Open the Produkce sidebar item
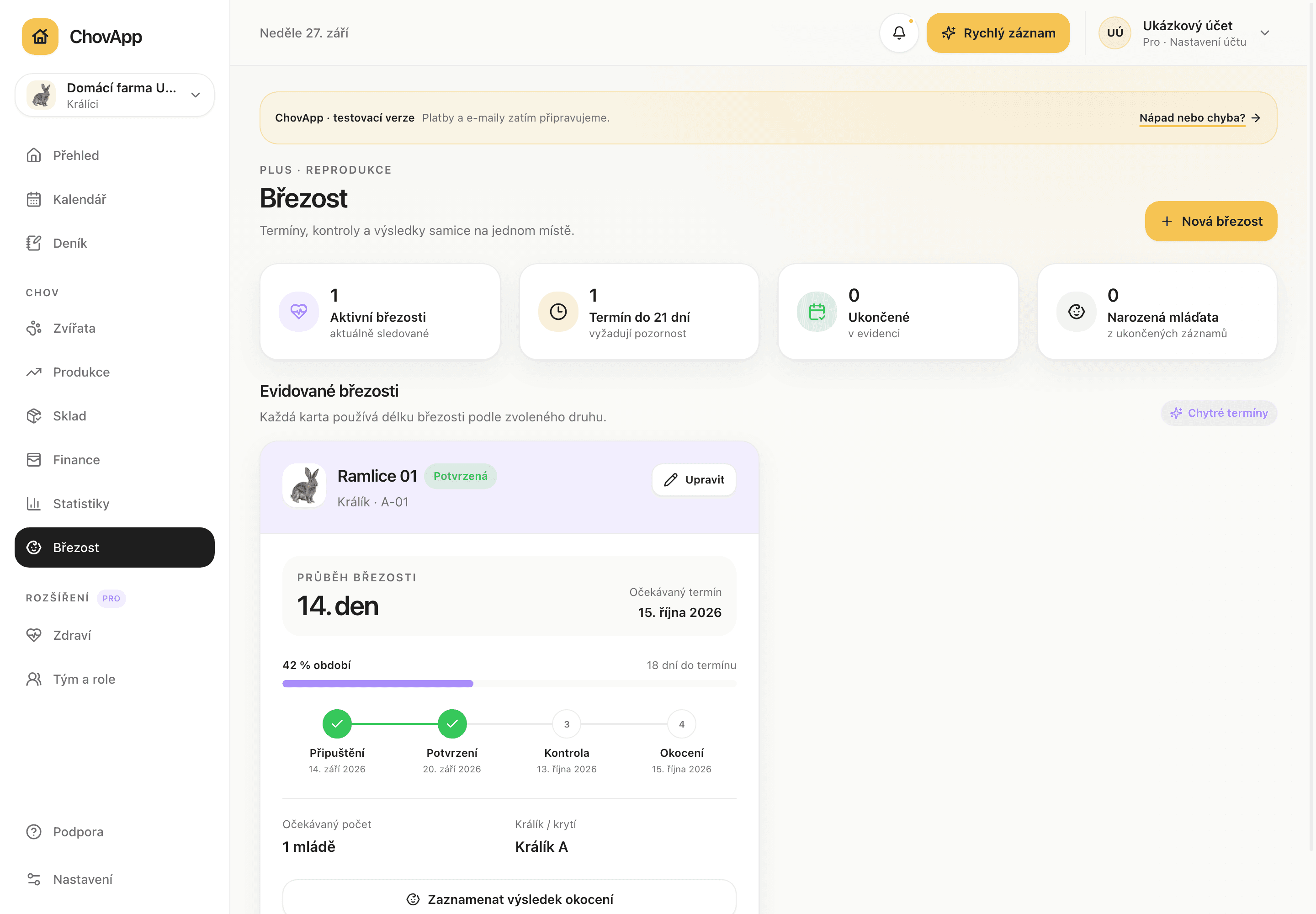 (x=115, y=372)
